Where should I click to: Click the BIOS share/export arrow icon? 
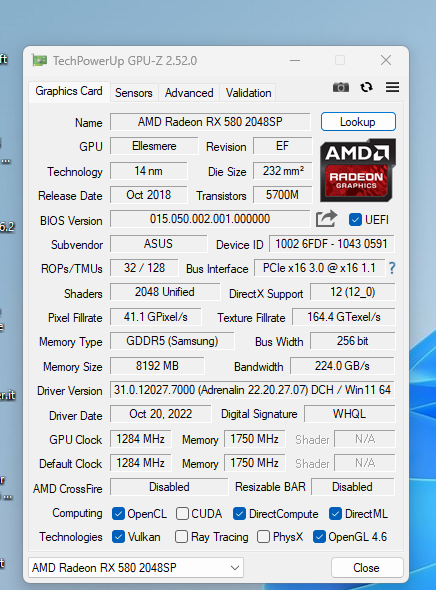coord(326,219)
